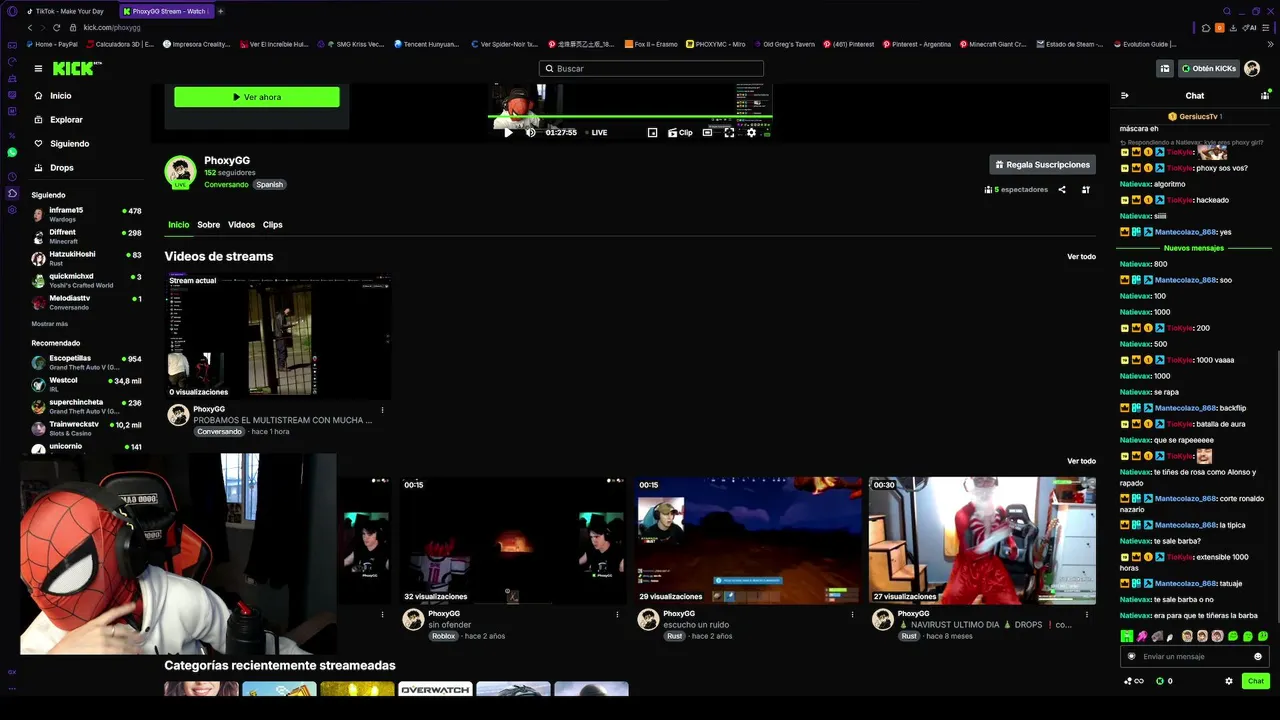Open the Home - PayPal bookmark

coord(52,44)
